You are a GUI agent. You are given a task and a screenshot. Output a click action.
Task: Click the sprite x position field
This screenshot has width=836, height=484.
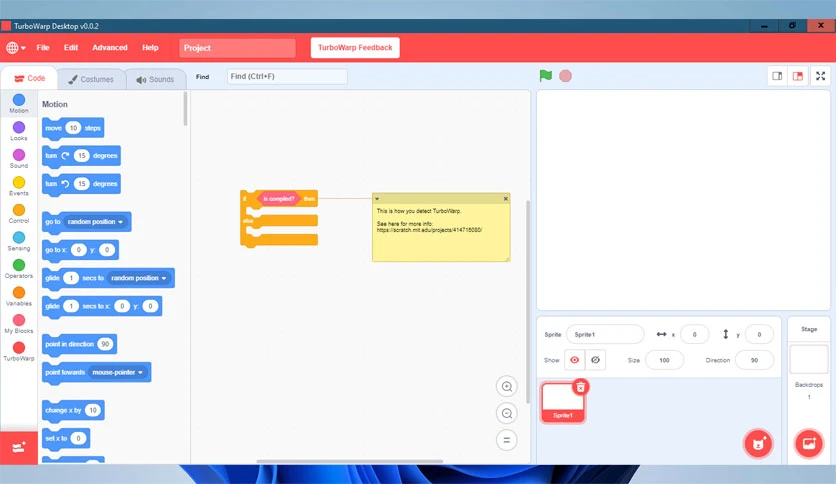[x=694, y=334]
